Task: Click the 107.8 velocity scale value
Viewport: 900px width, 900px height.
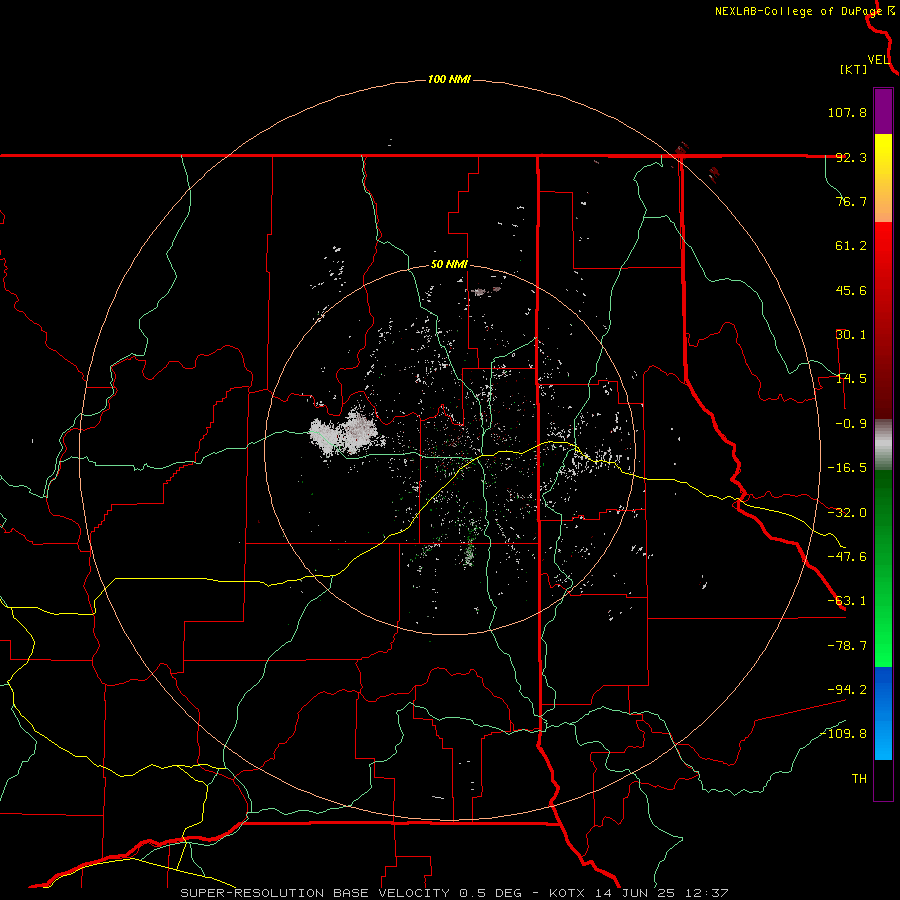Action: click(x=847, y=112)
